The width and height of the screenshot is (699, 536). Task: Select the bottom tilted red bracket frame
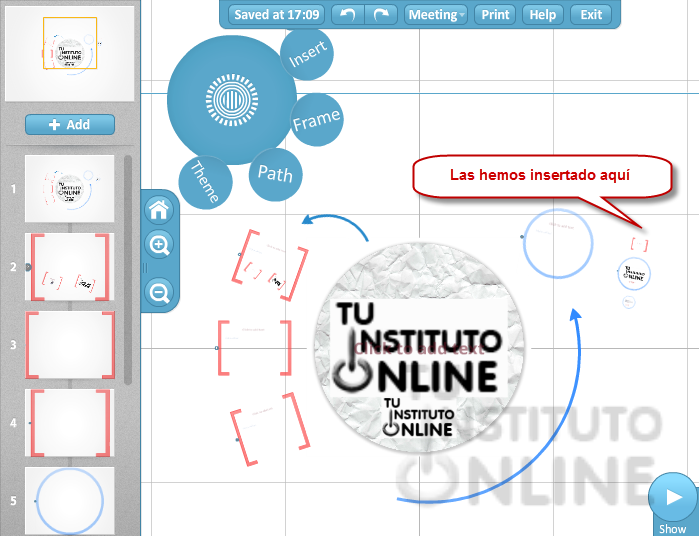coord(270,429)
